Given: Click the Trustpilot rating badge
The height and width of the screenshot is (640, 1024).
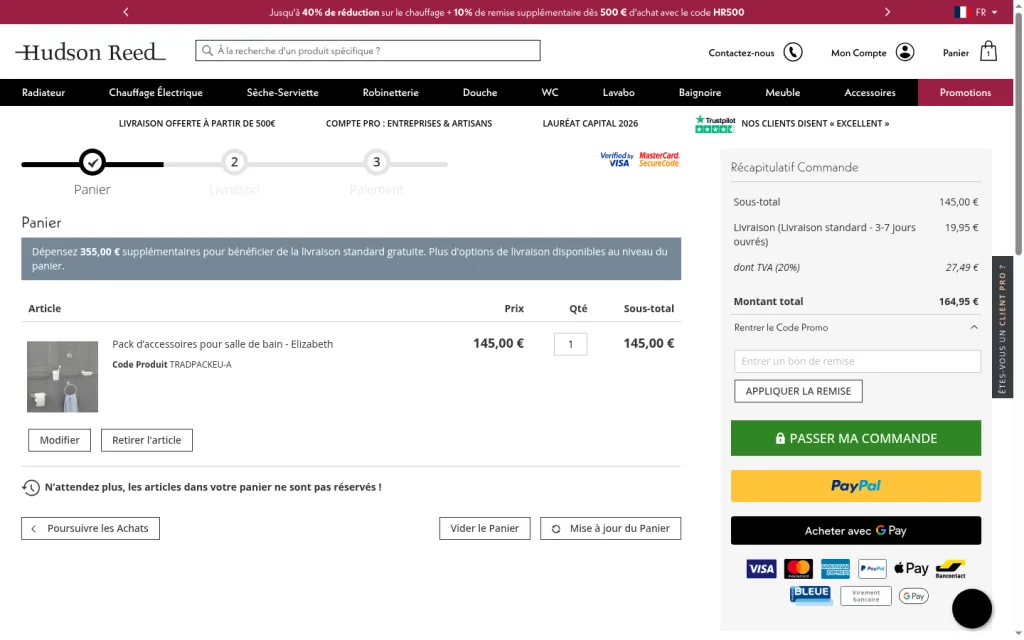Looking at the screenshot, I should [x=715, y=123].
